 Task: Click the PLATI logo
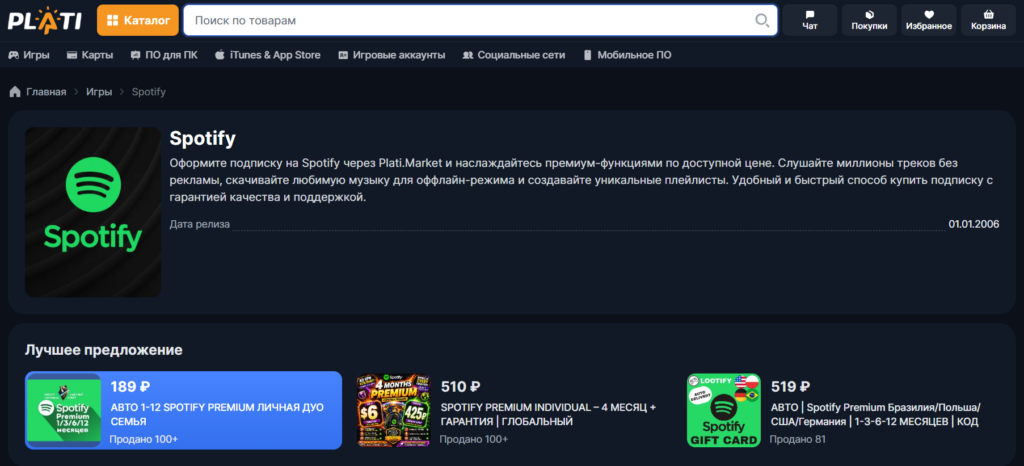coord(44,20)
